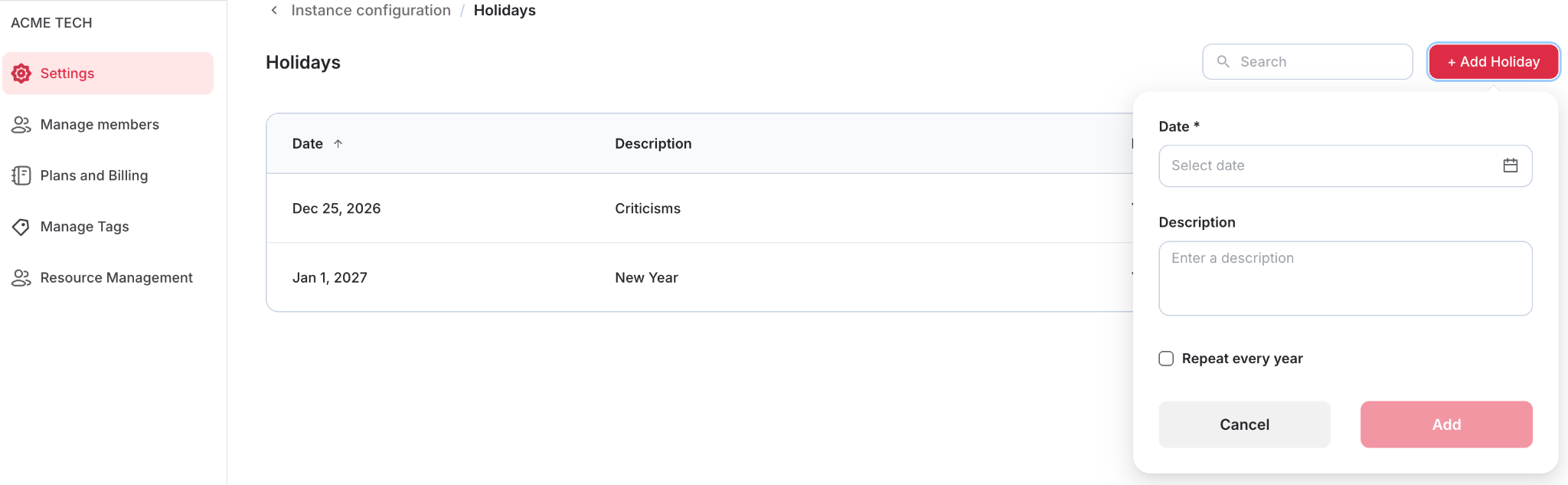Click the Resource Management people icon

coord(21,278)
